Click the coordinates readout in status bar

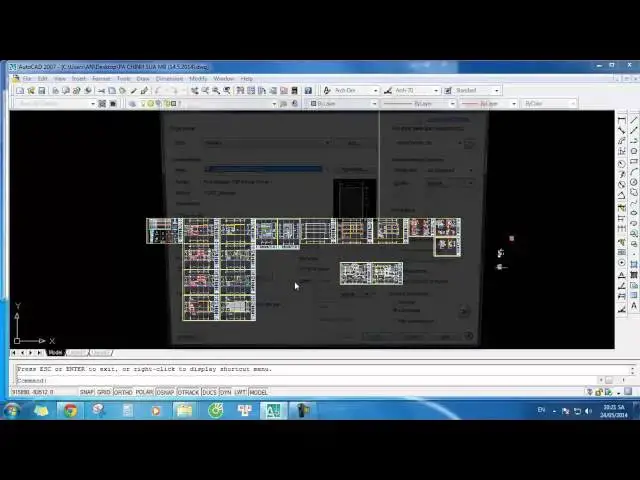tap(33, 392)
